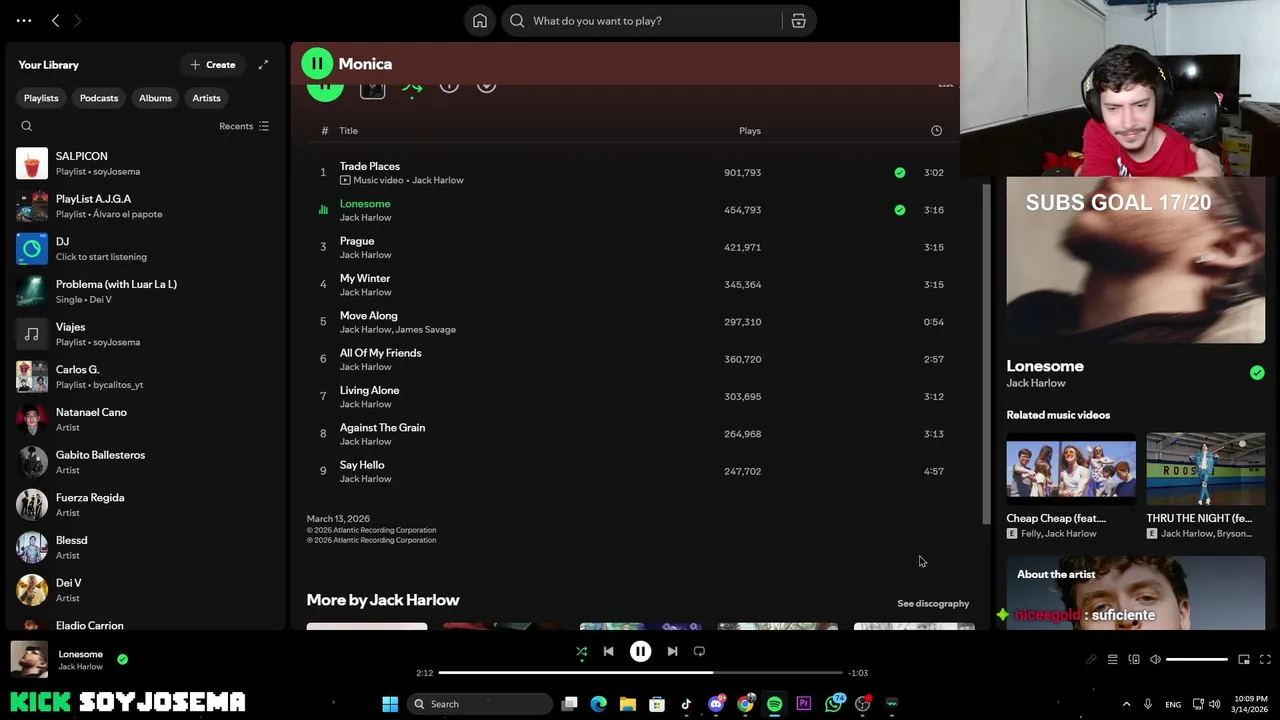Viewport: 1280px width, 720px height.
Task: Filter library by Albums
Action: 155,98
